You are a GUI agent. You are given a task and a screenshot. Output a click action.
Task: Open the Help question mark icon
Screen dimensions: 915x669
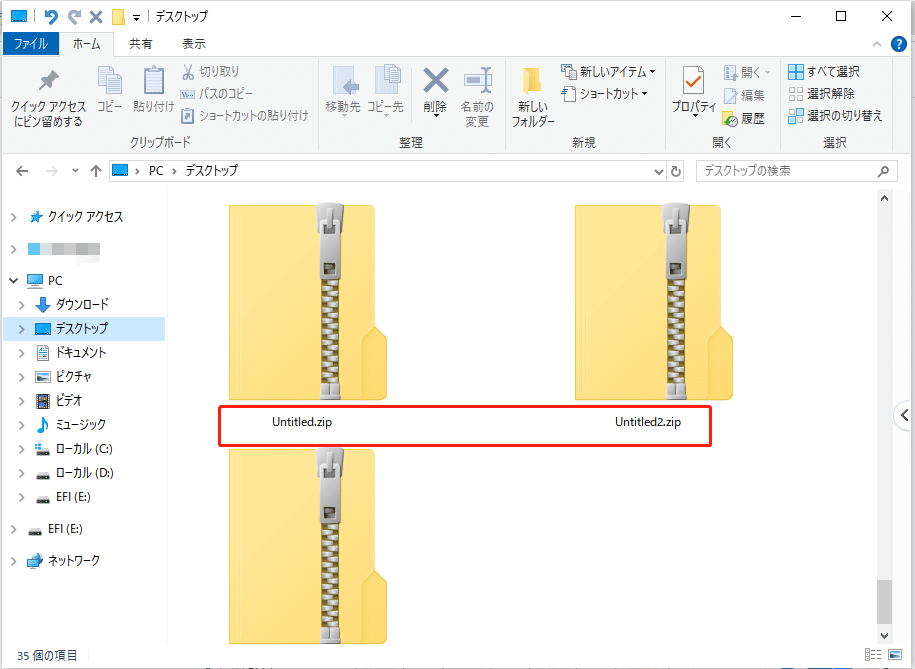click(899, 44)
